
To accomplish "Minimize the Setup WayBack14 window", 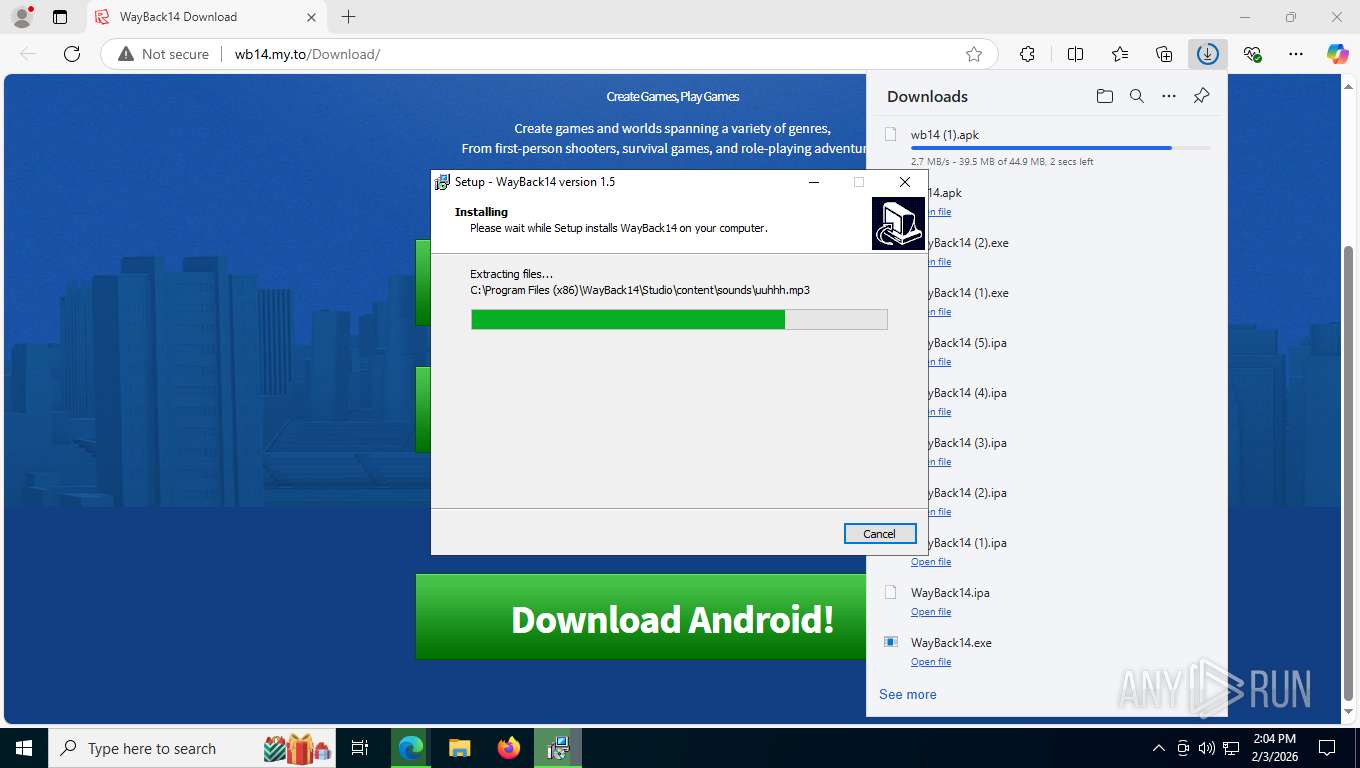I will [814, 182].
